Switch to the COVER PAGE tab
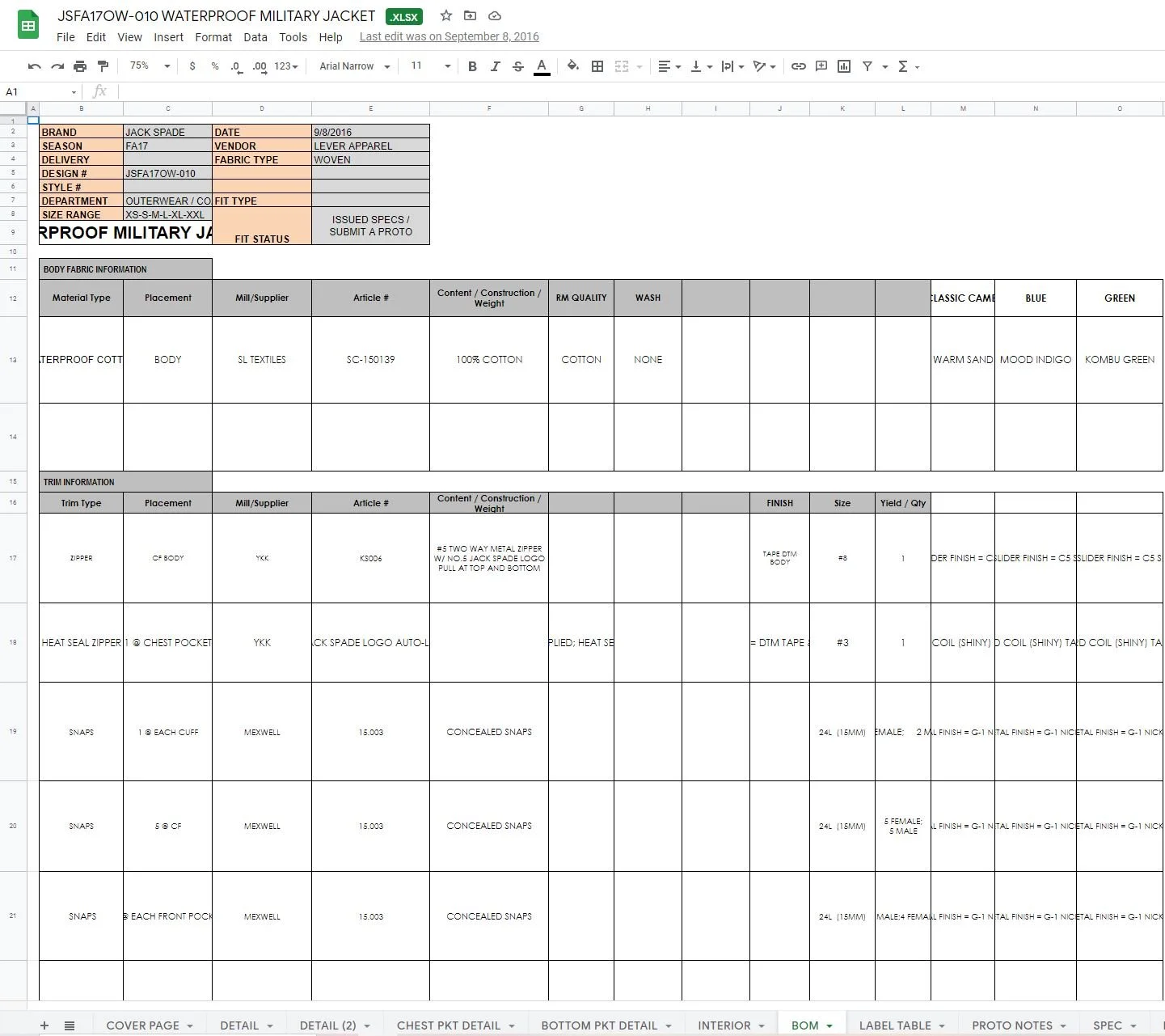This screenshot has height=1036, width=1165. [150, 1025]
